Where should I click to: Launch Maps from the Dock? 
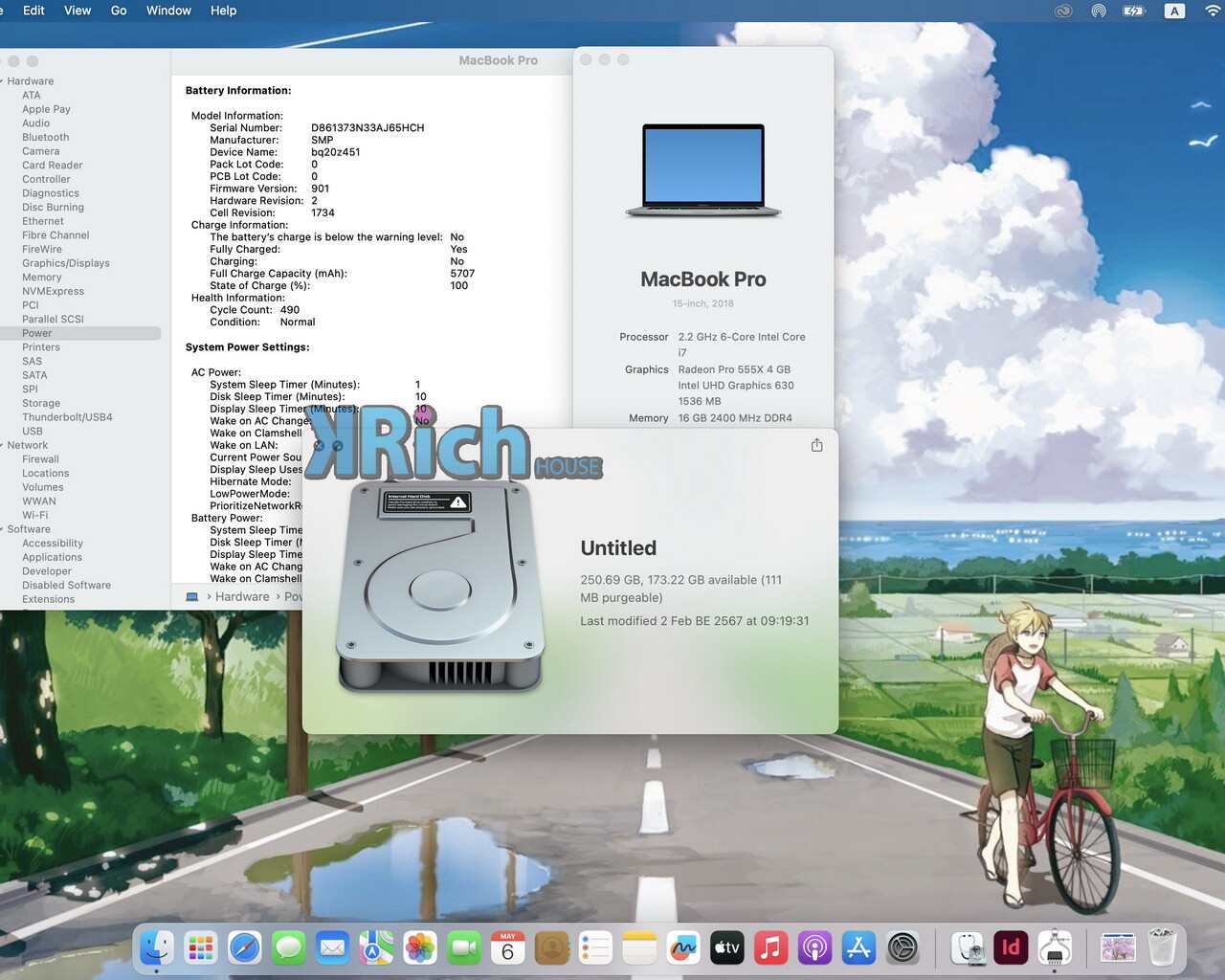pyautogui.click(x=376, y=948)
